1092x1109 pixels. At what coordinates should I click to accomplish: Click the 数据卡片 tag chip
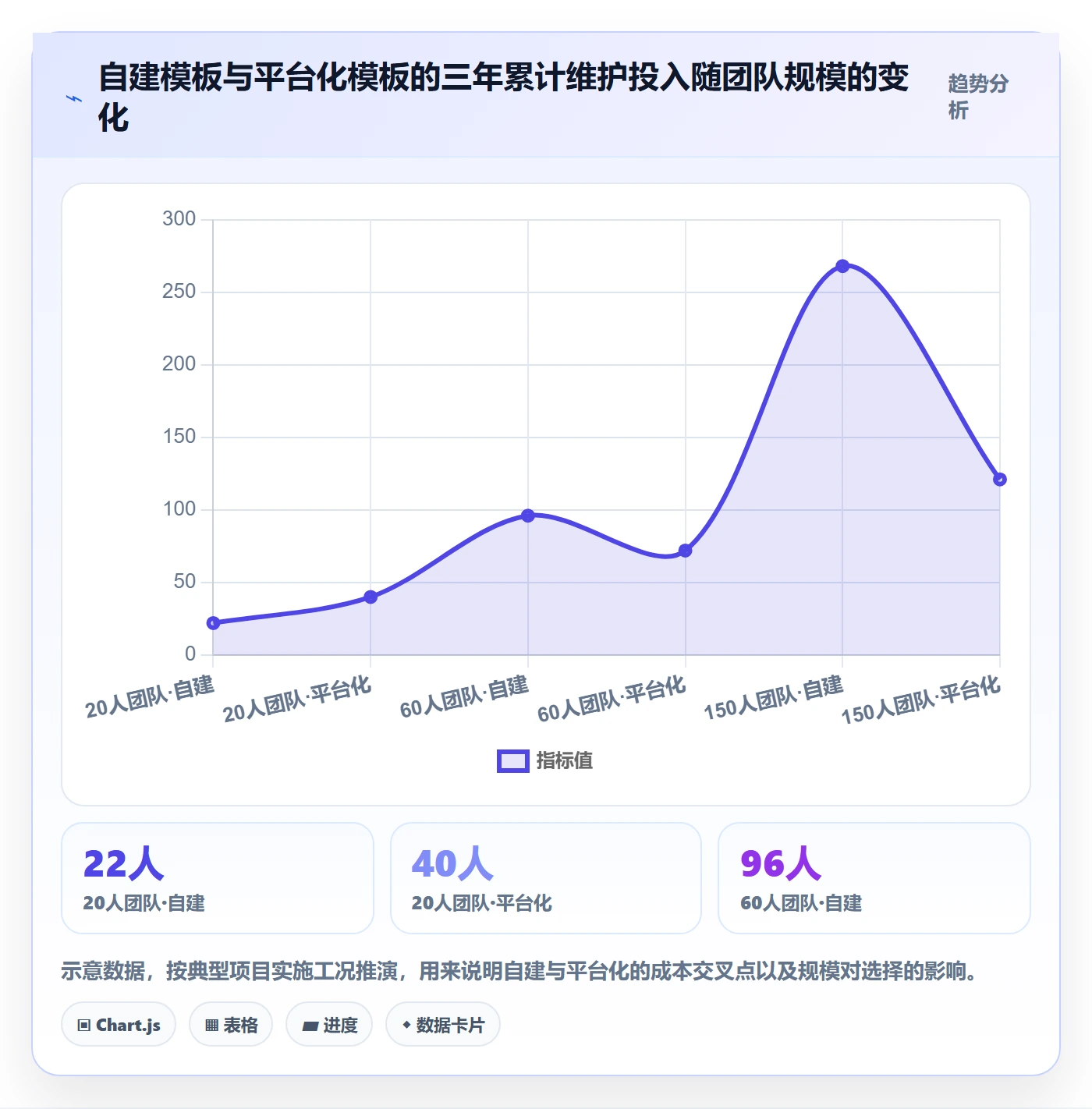coord(443,1025)
